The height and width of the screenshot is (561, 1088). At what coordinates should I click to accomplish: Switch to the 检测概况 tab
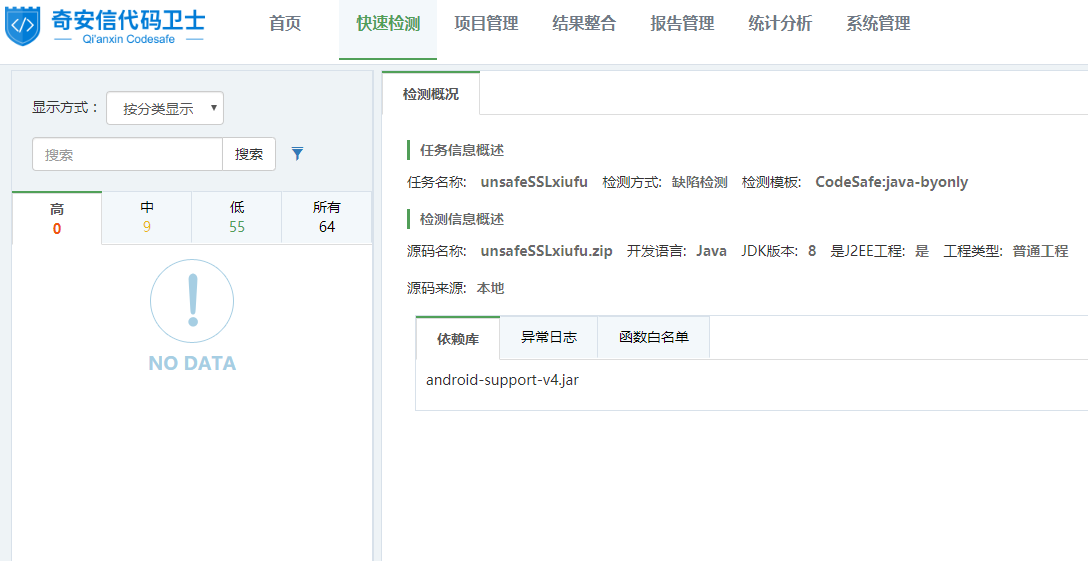pyautogui.click(x=431, y=94)
